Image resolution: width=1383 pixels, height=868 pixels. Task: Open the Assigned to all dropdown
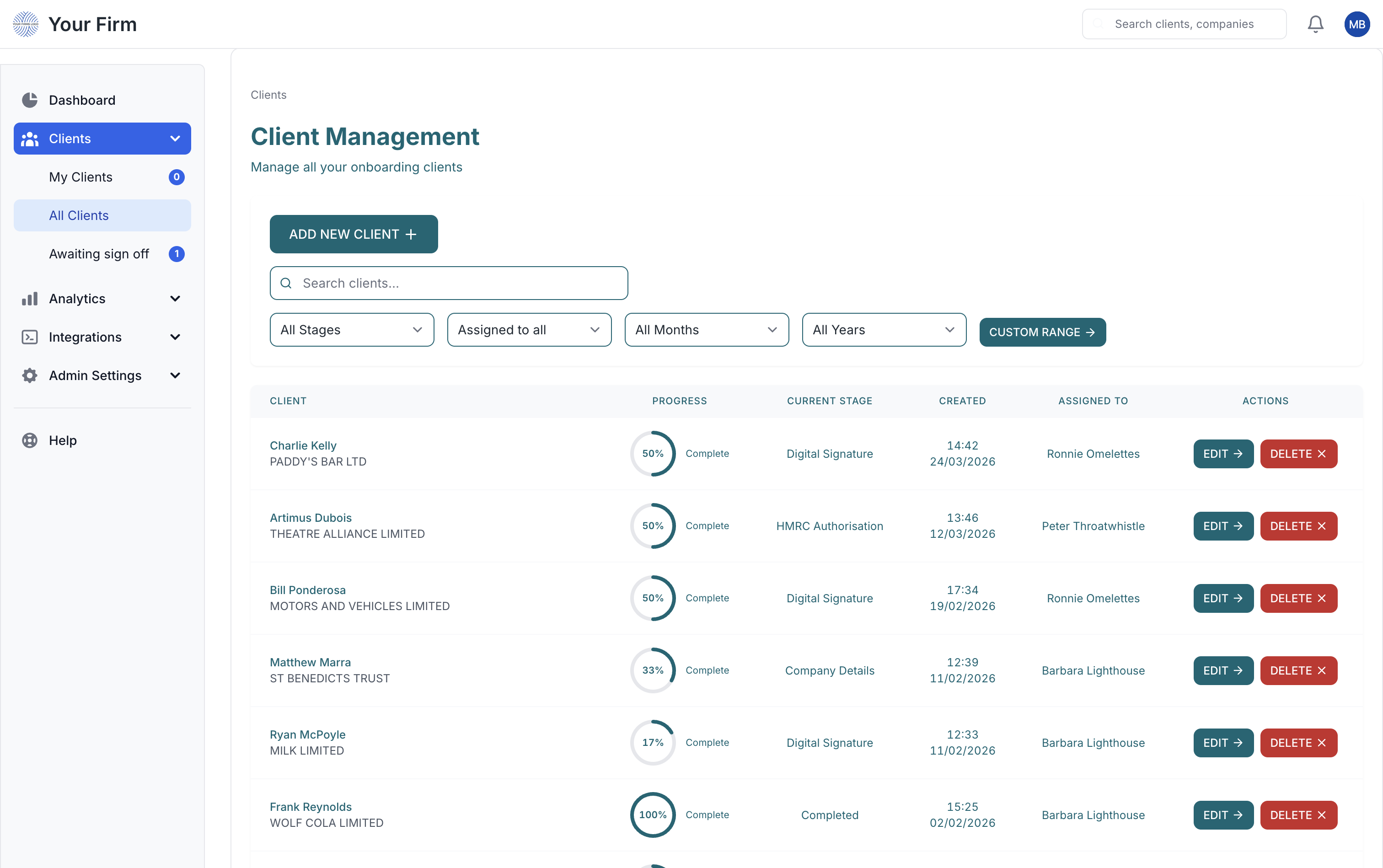[529, 330]
